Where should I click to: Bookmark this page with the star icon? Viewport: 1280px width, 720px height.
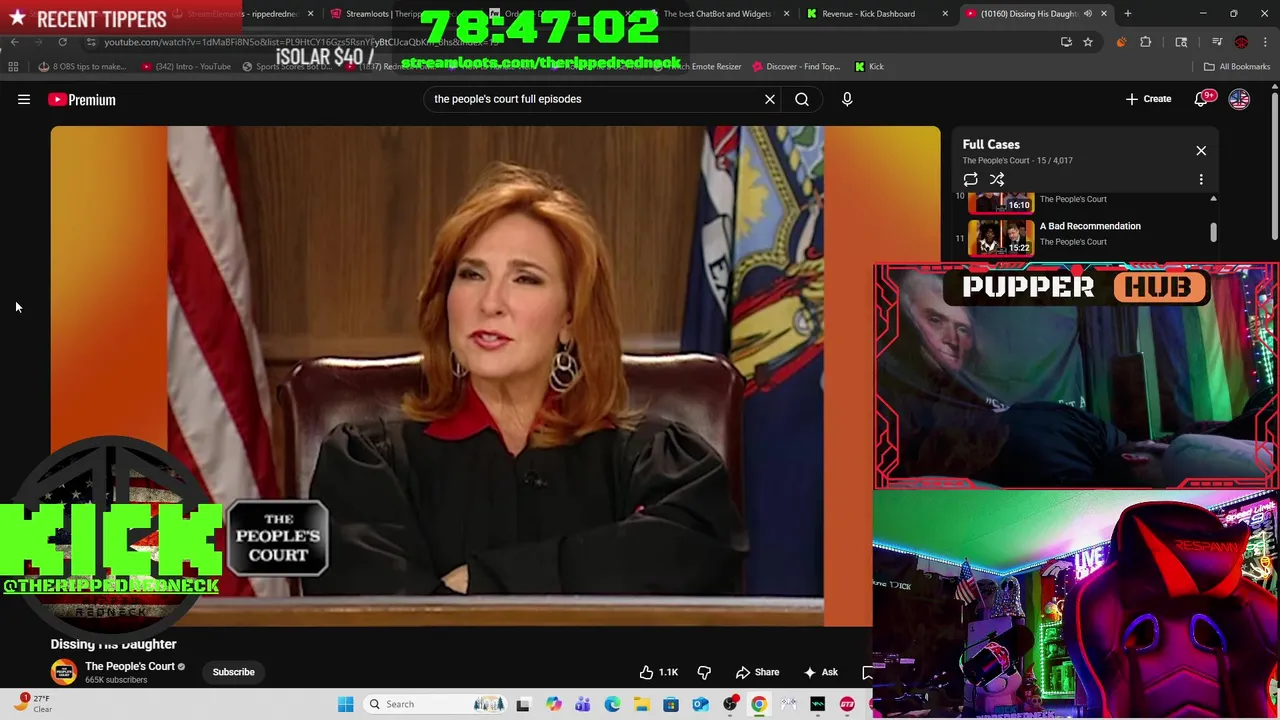click(1088, 42)
